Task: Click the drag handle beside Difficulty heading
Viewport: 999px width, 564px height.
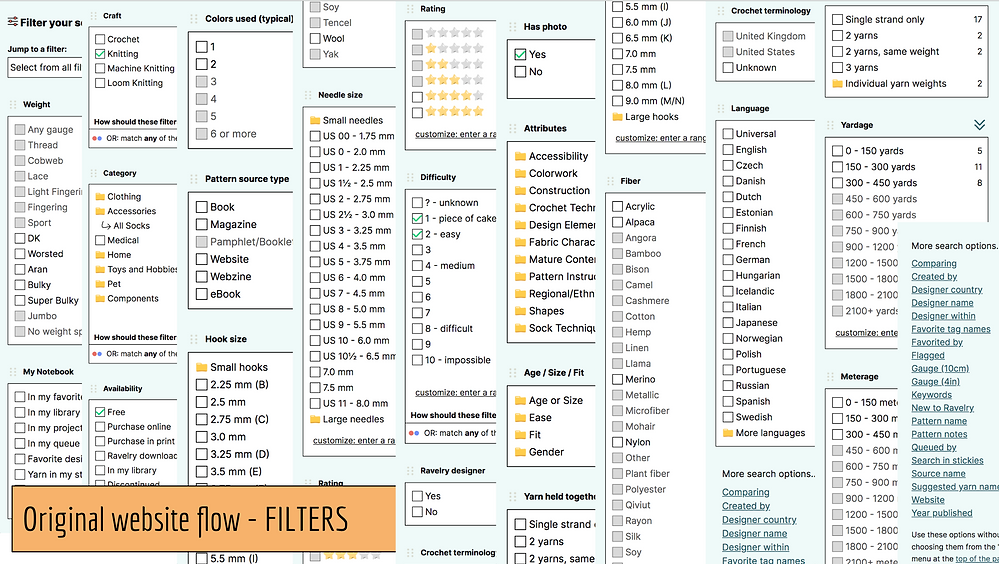Action: point(409,178)
